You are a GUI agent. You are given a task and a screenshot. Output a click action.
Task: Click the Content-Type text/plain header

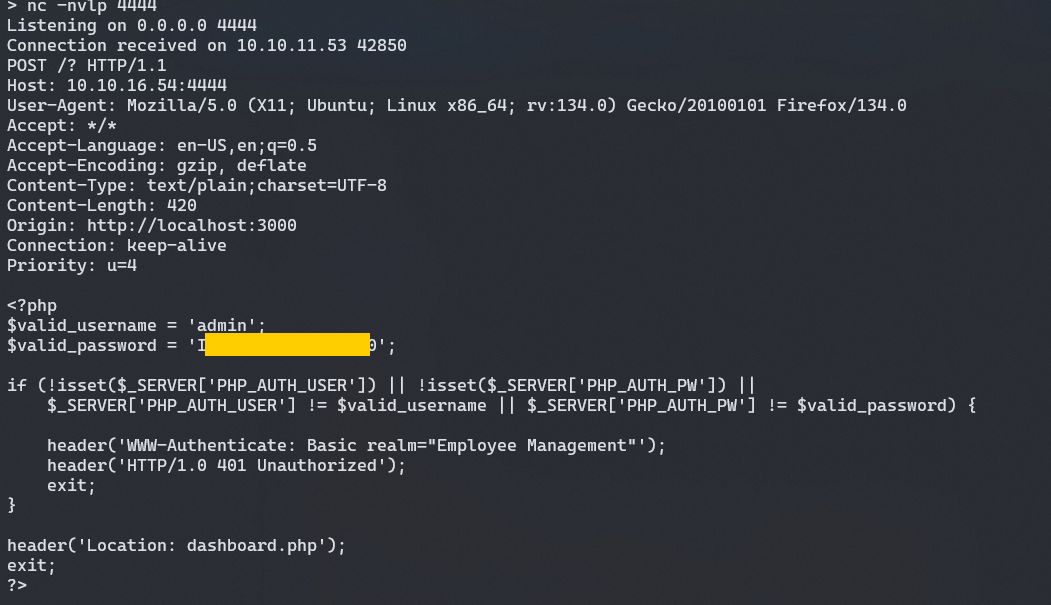pos(196,185)
